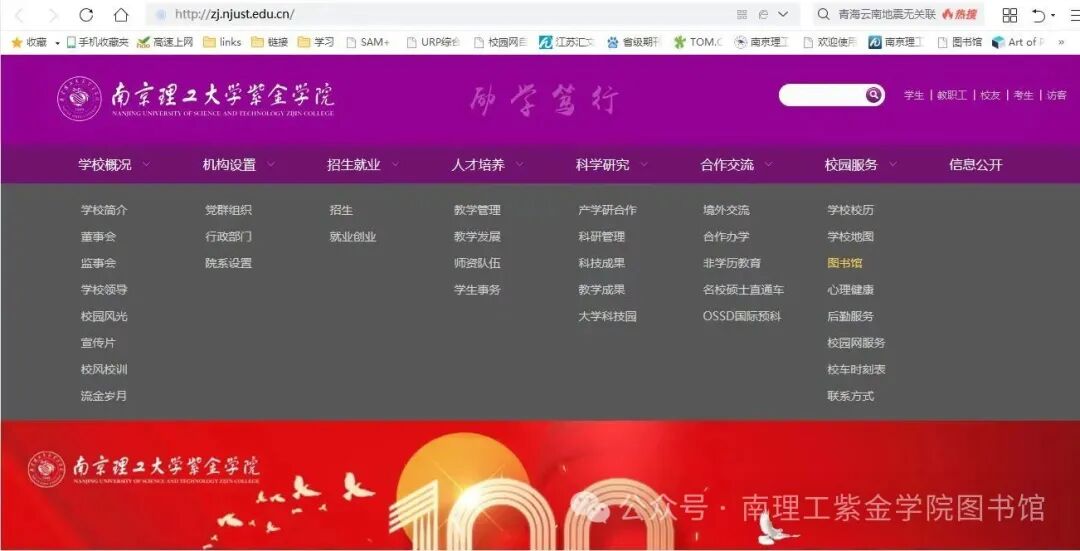Screen dimensions: 1080x551
Task: Open the 招生就业 menu
Action: click(x=353, y=165)
